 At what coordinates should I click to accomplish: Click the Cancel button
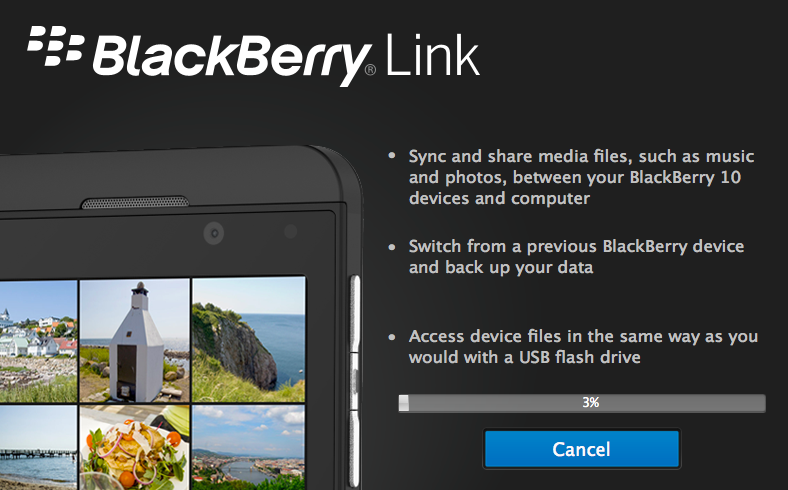click(x=581, y=449)
